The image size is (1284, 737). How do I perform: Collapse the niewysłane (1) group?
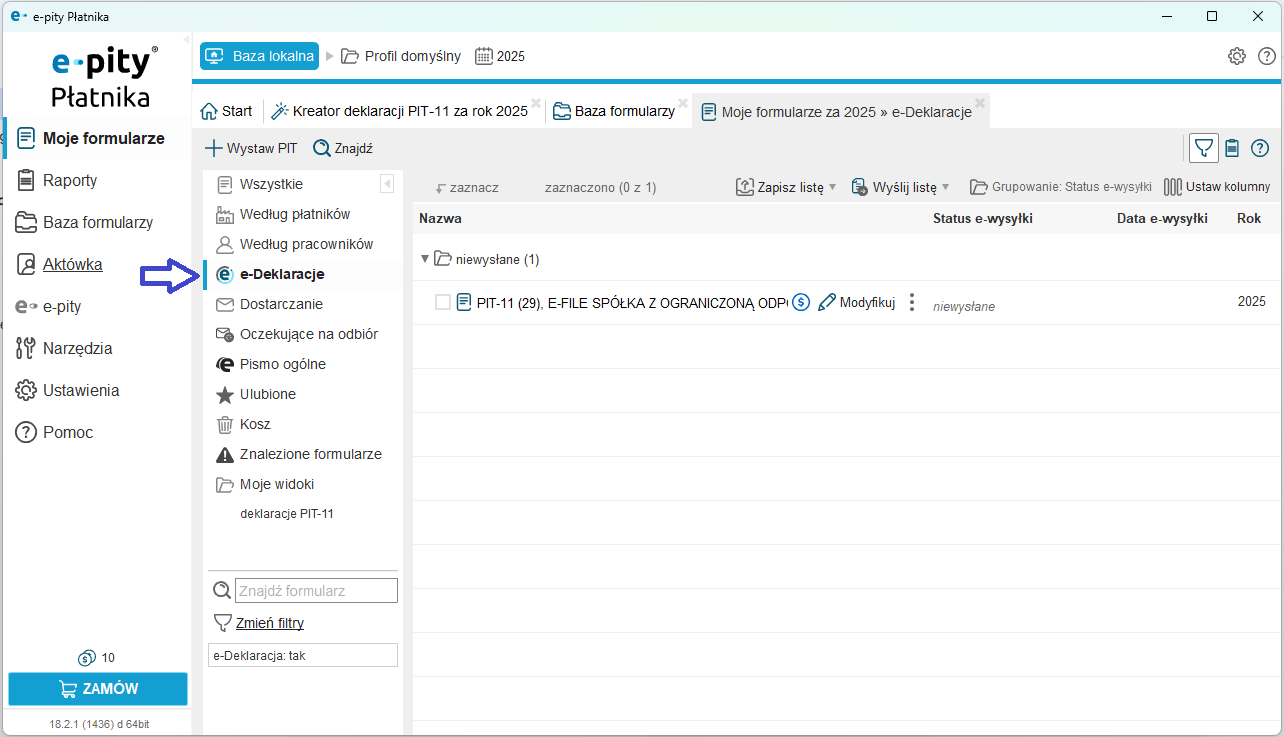425,260
